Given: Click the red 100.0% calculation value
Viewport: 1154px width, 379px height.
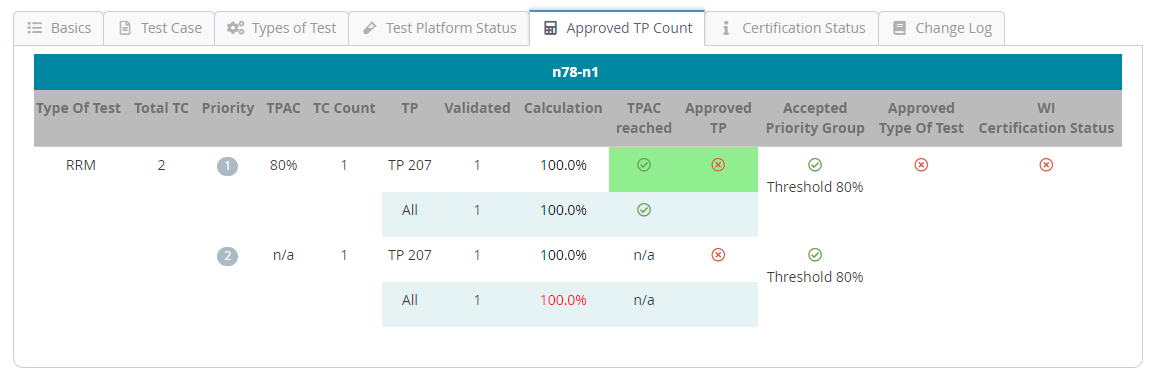Looking at the screenshot, I should [x=563, y=300].
